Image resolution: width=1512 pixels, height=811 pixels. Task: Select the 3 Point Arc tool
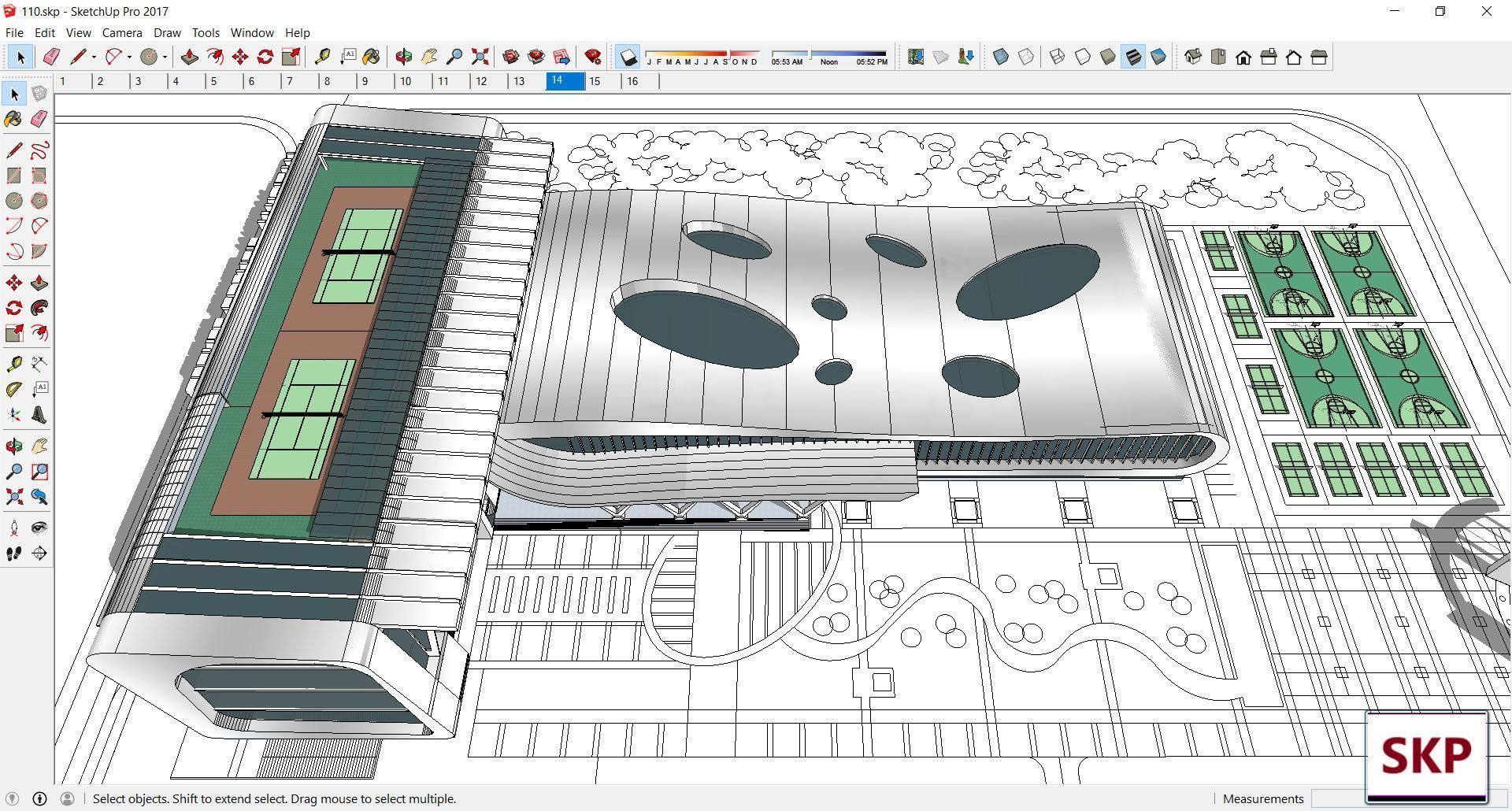14,251
